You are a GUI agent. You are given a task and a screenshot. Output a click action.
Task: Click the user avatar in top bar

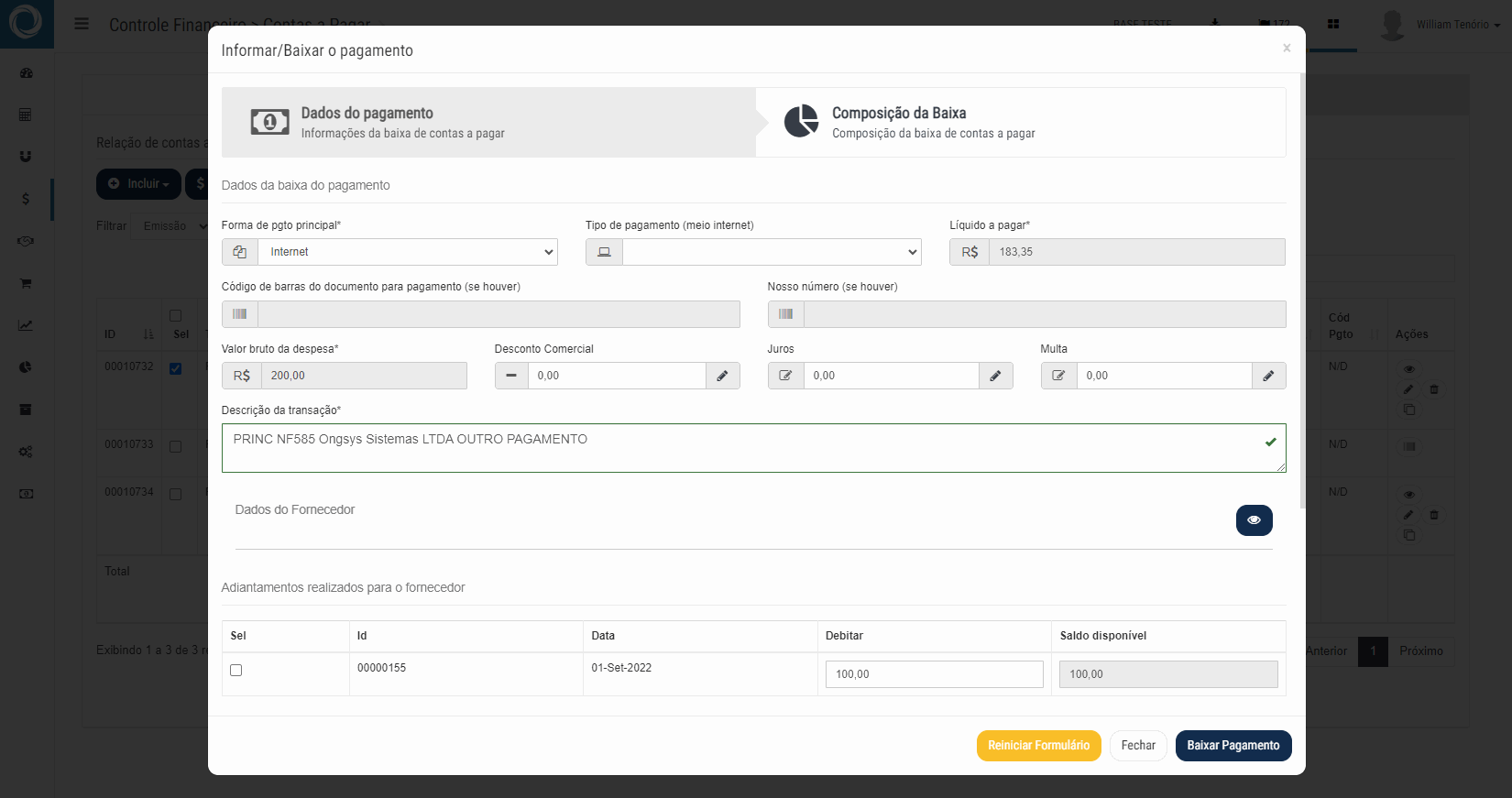point(1392,25)
